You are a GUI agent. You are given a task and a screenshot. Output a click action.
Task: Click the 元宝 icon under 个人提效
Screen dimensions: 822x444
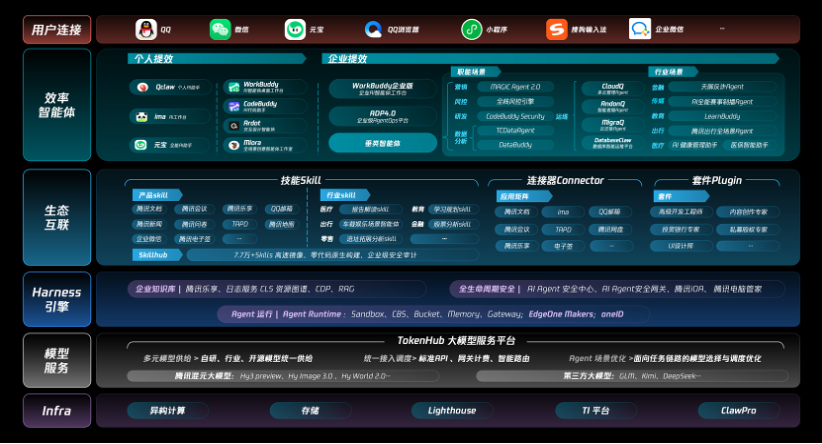pyautogui.click(x=140, y=145)
